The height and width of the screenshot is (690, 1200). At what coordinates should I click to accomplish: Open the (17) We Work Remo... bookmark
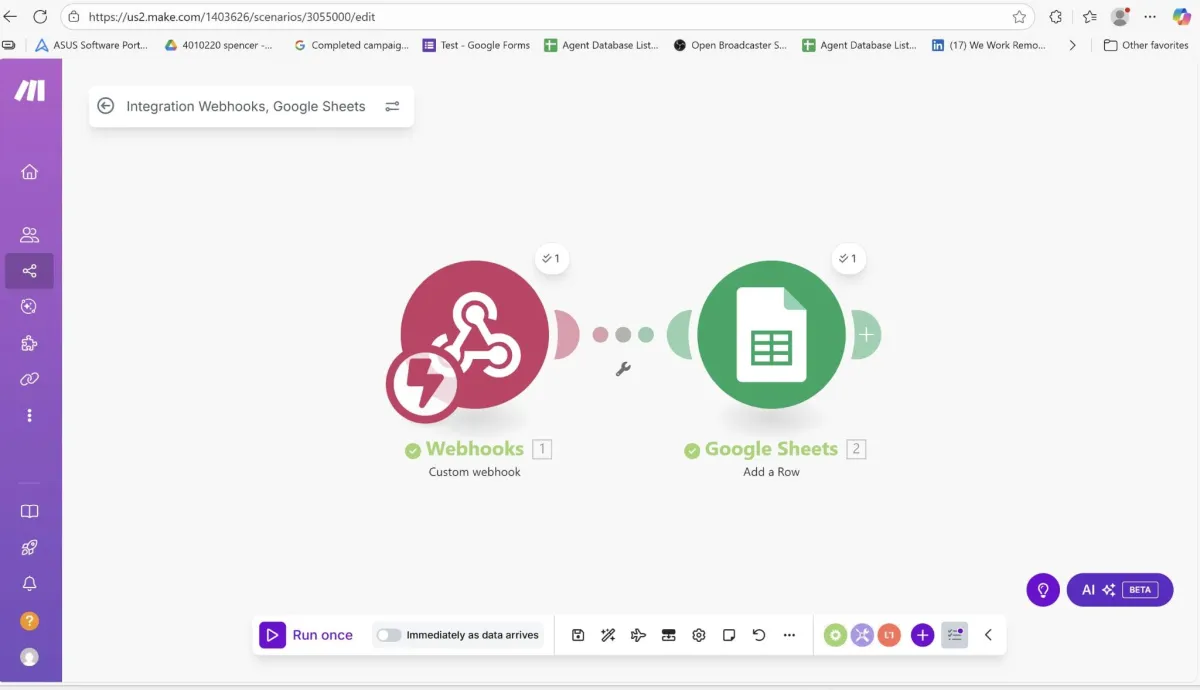[988, 45]
